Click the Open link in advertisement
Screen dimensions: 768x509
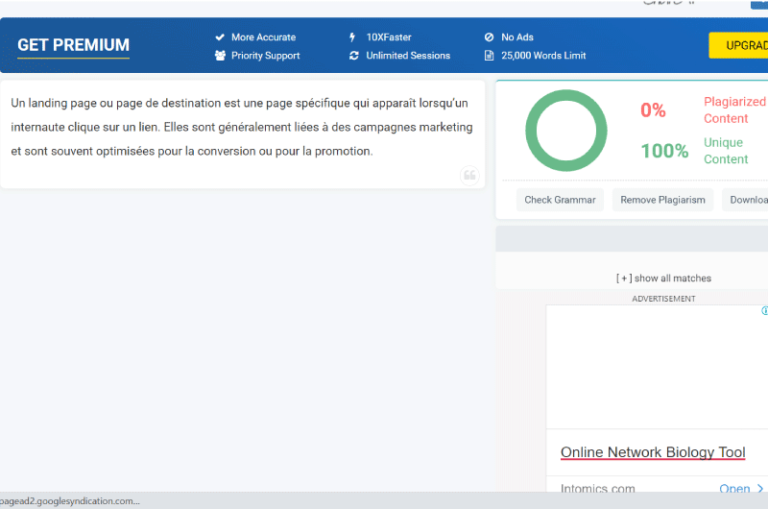click(x=734, y=489)
